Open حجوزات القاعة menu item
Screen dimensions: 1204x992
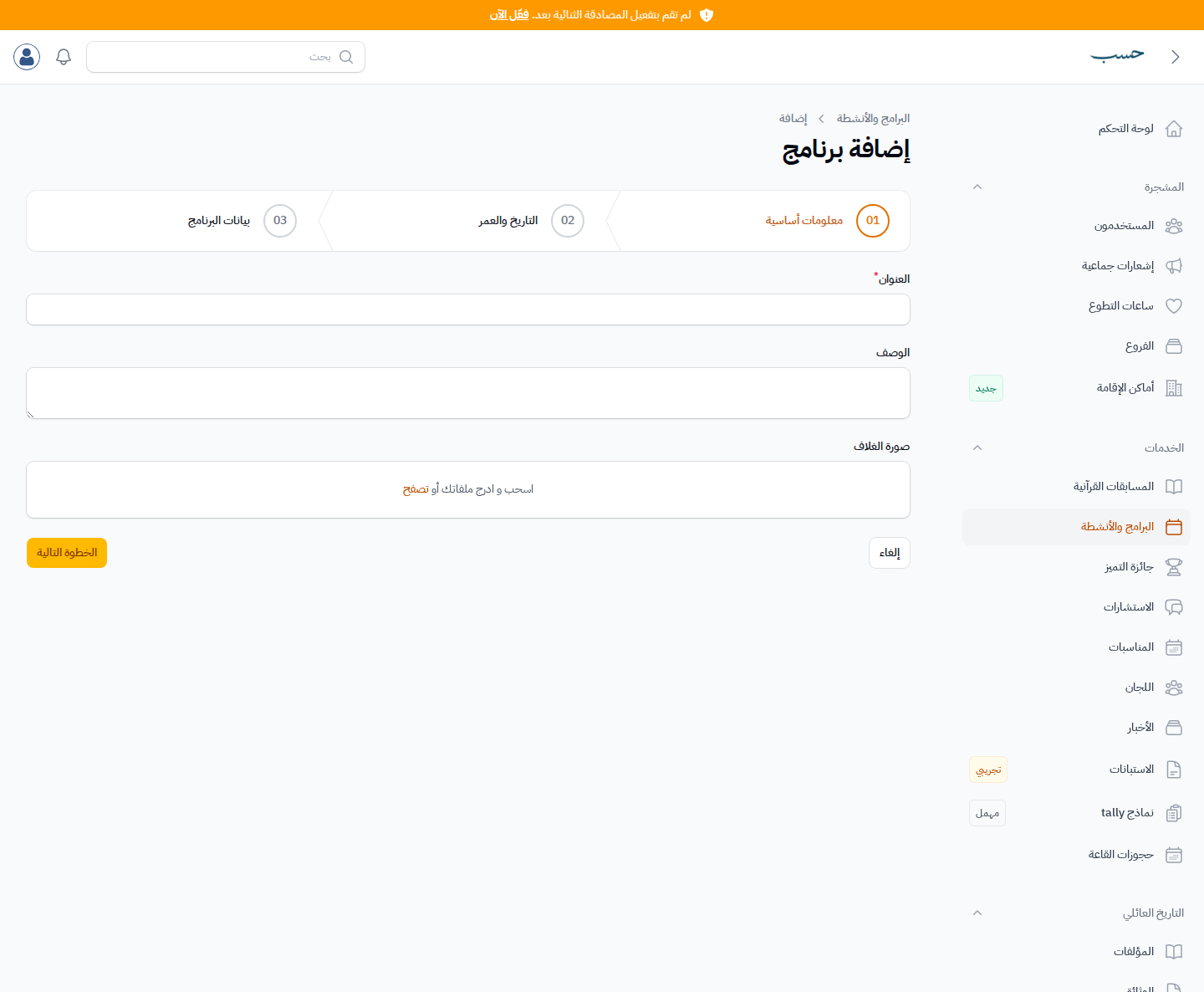point(1076,855)
